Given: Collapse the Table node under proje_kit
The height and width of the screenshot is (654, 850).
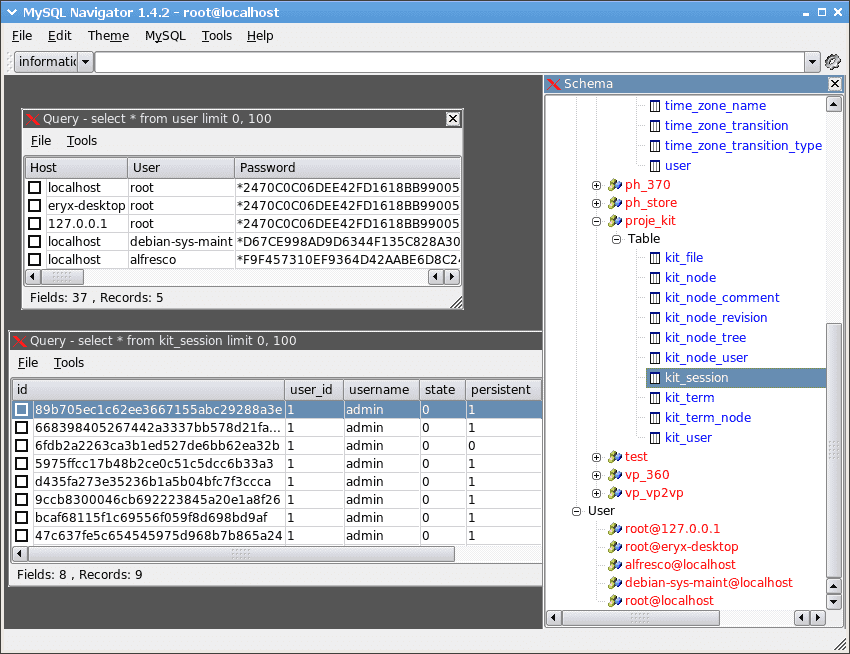Looking at the screenshot, I should coord(616,239).
